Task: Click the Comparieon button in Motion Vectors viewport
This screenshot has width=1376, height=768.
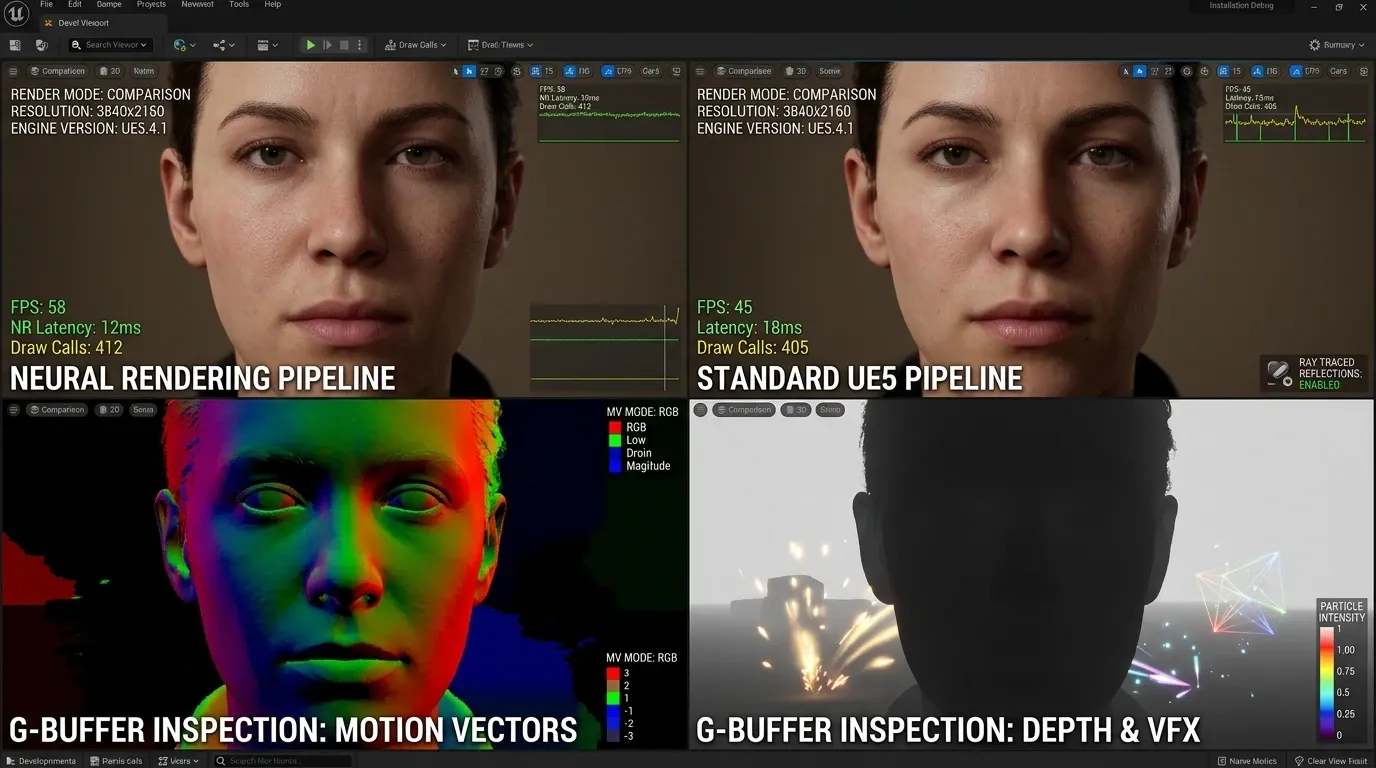Action: click(57, 410)
